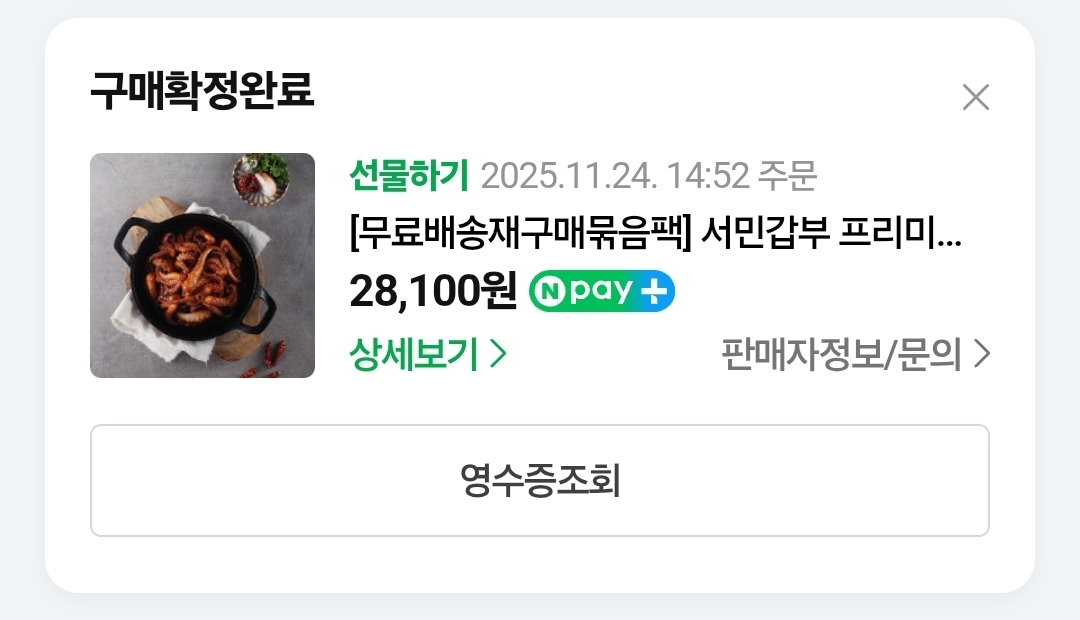
Task: Open the spicy octopus product thumbnail
Action: click(x=202, y=265)
